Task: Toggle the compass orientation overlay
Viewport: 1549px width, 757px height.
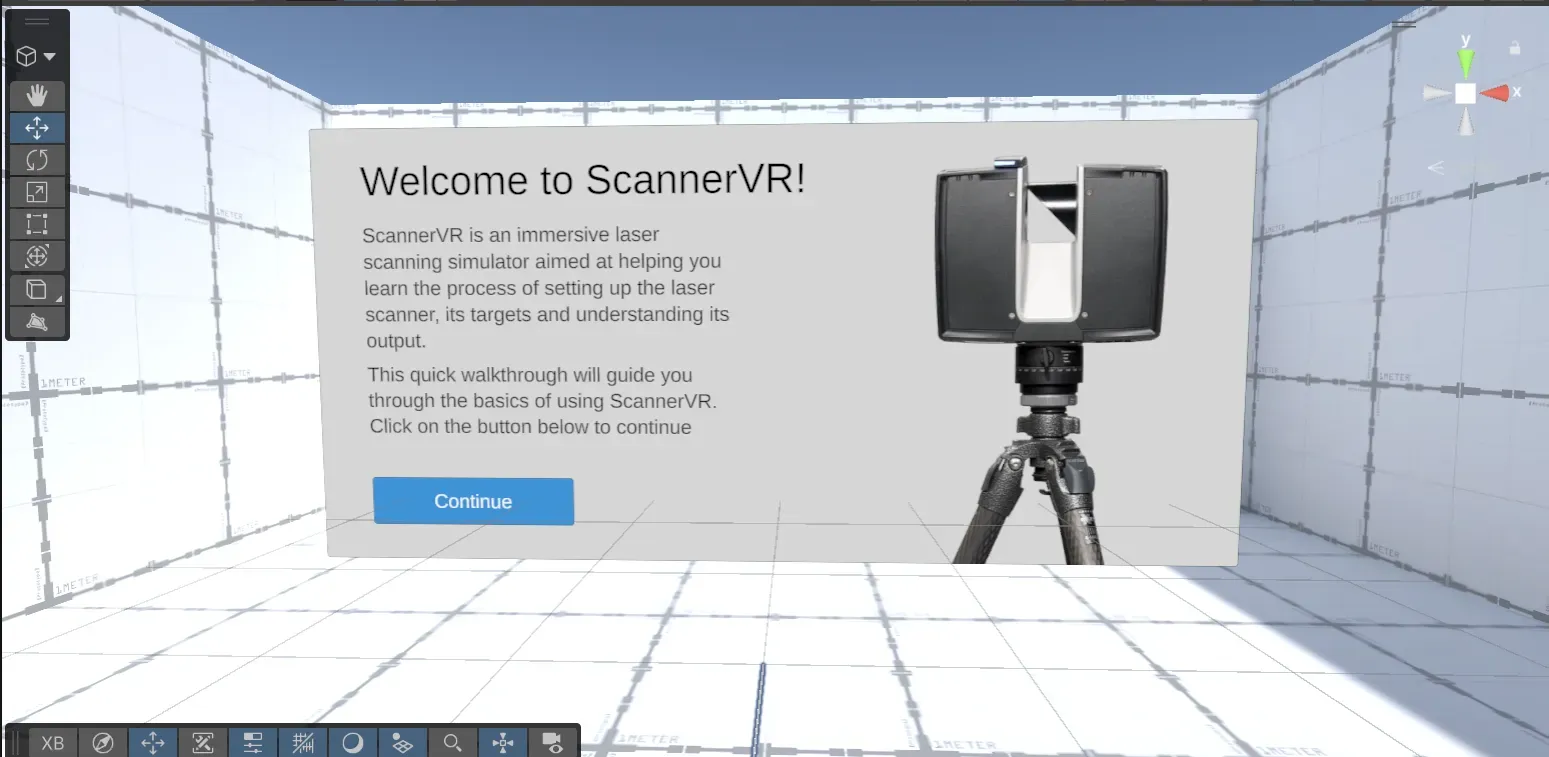Action: pos(103,742)
